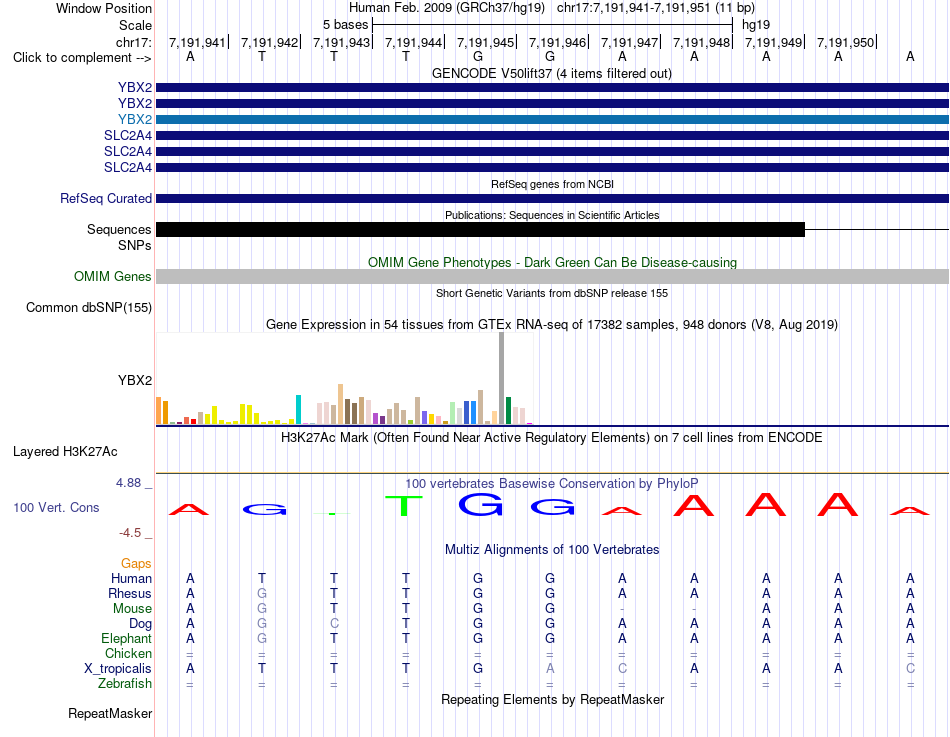Open '100 vertebrates Basewise Conservation by PhyloP'
The image size is (950, 737).
[552, 484]
